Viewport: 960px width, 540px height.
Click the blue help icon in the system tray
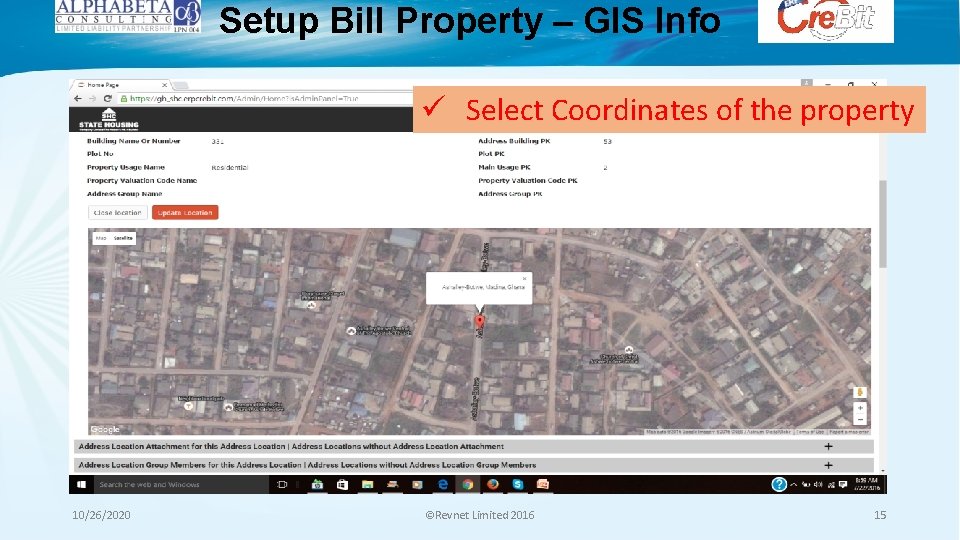click(779, 484)
